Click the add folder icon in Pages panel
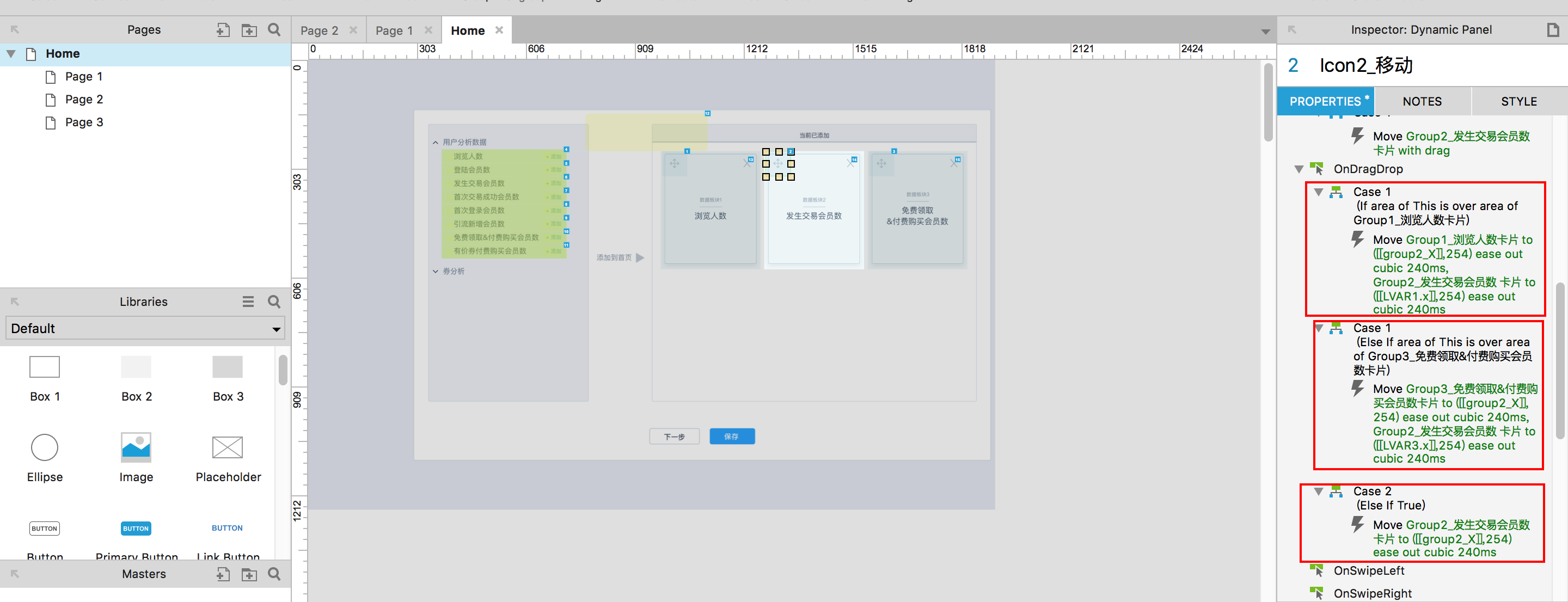Screen dimensions: 1568x602 [x=249, y=30]
